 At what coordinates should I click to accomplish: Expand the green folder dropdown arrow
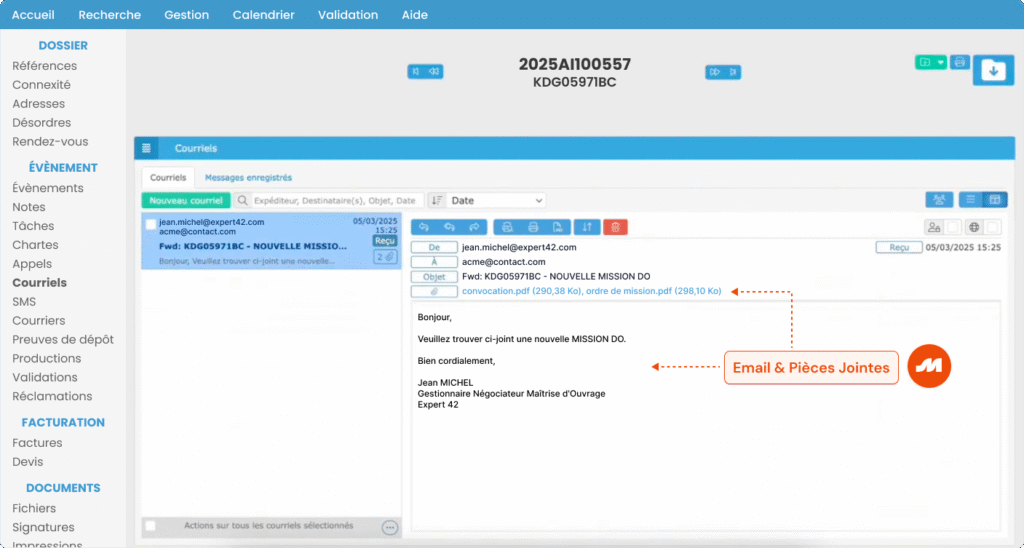tap(940, 63)
